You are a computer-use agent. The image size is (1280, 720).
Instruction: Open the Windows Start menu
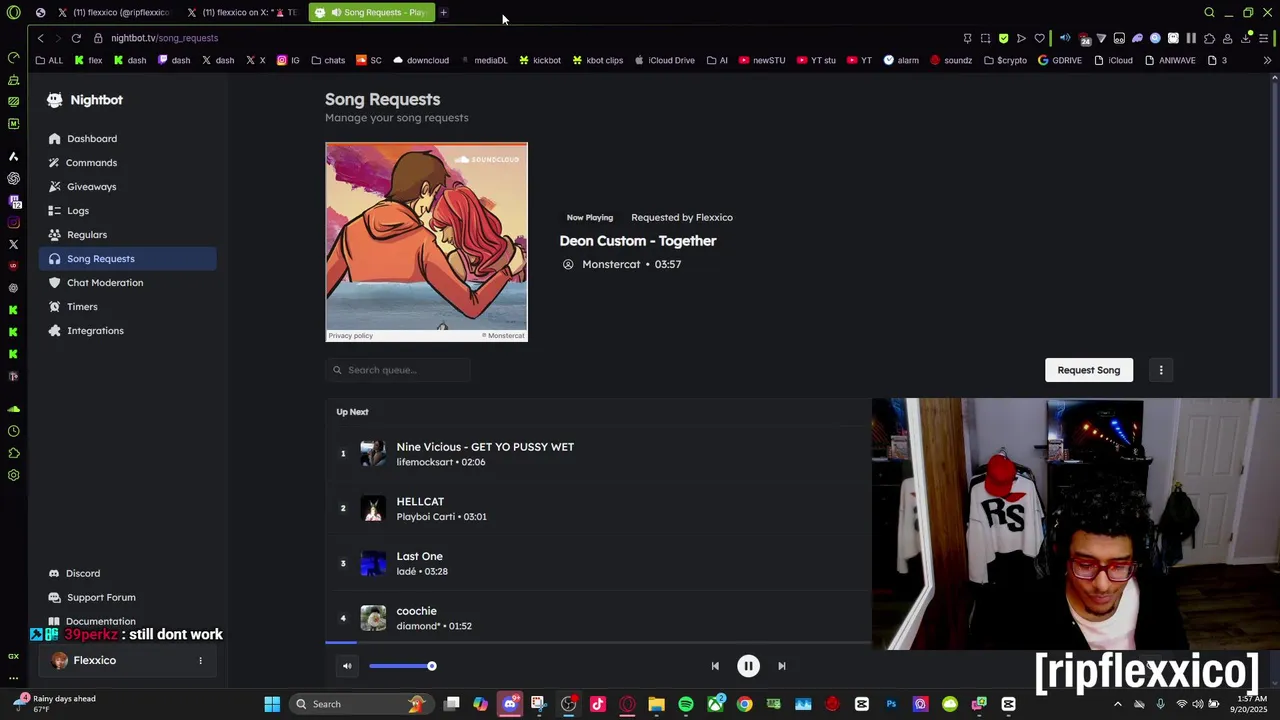(272, 704)
